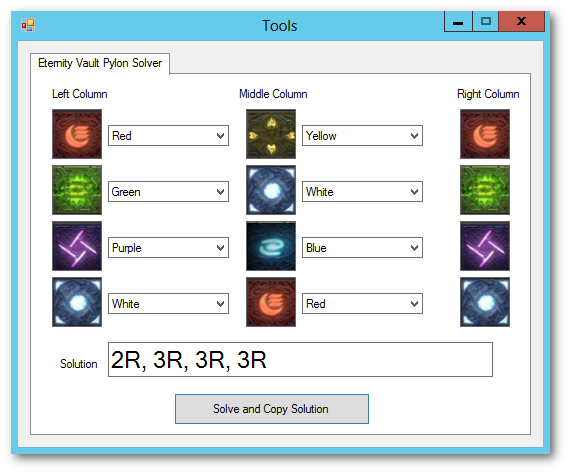
Task: Maximize the Tools window
Action: click(x=486, y=21)
